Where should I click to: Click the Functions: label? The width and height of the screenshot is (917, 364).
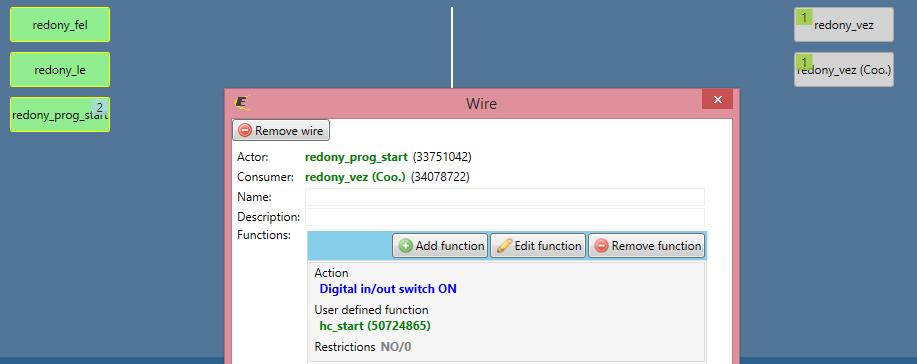(264, 235)
